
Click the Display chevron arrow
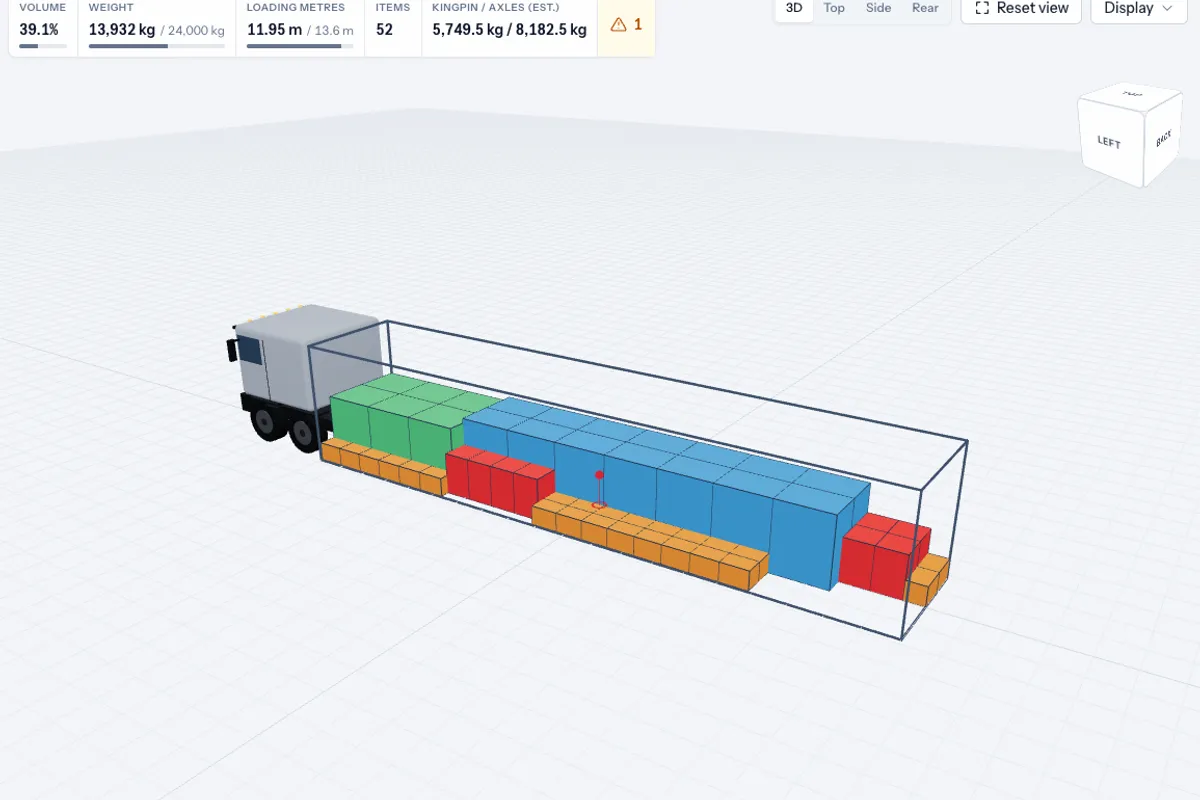click(x=1167, y=8)
